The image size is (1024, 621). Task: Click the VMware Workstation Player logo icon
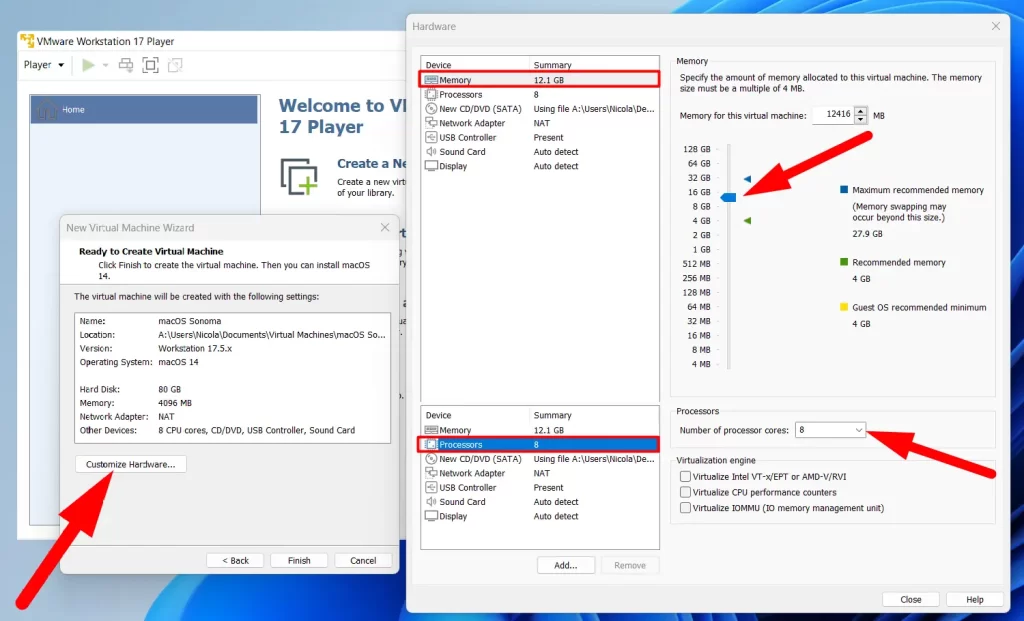27,40
